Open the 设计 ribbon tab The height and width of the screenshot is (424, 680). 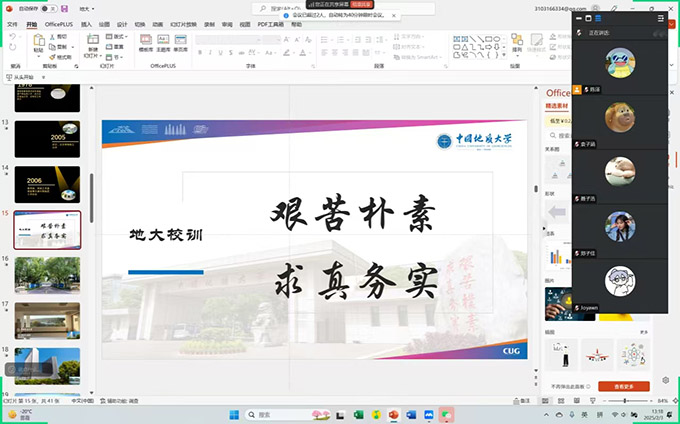(121, 23)
